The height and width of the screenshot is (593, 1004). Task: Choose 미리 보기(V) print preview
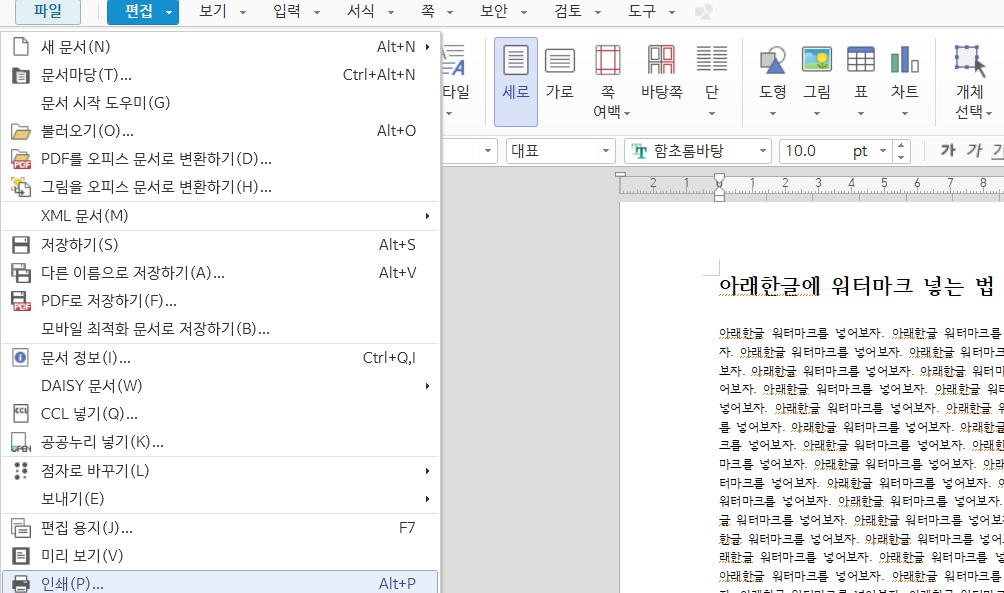click(x=220, y=556)
